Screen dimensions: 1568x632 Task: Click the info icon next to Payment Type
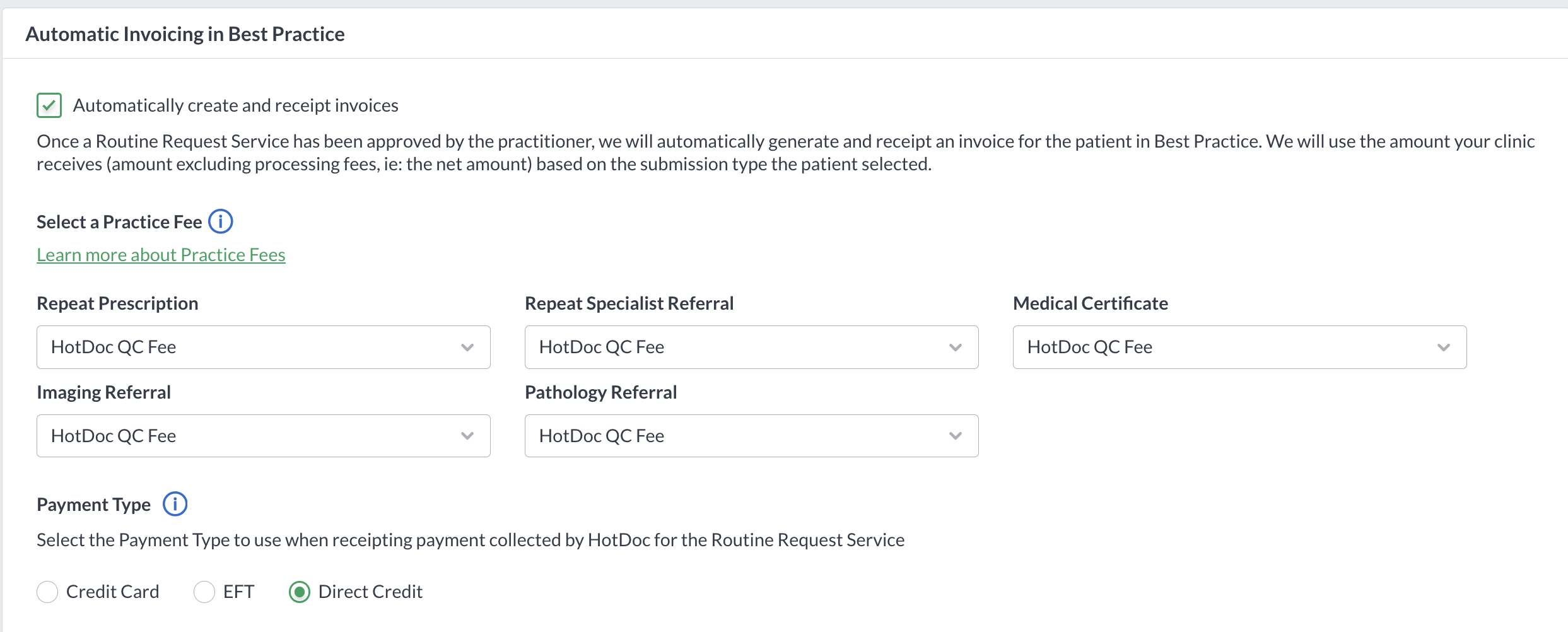point(175,503)
